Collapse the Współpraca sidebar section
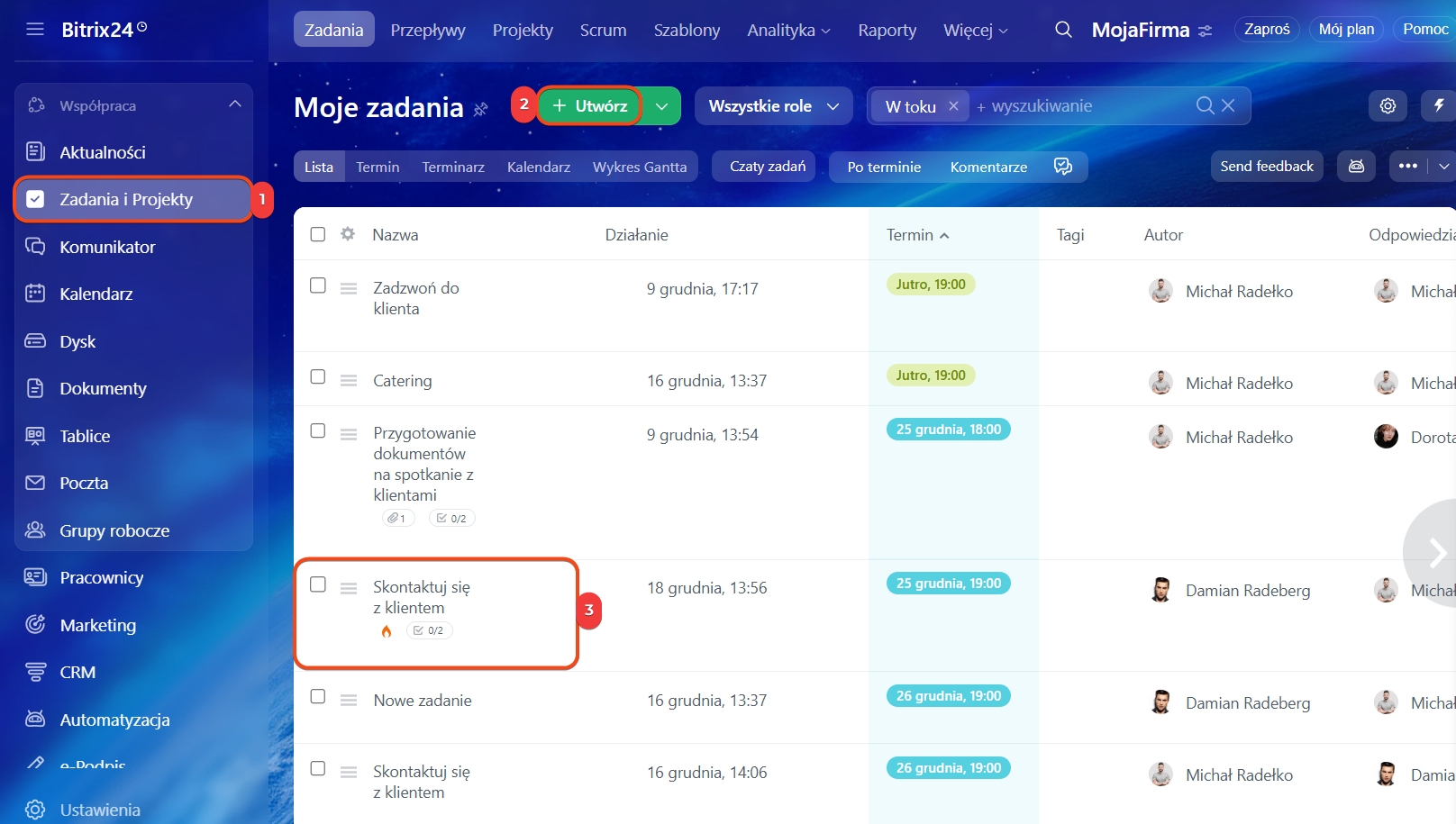The width and height of the screenshot is (1456, 824). point(235,104)
